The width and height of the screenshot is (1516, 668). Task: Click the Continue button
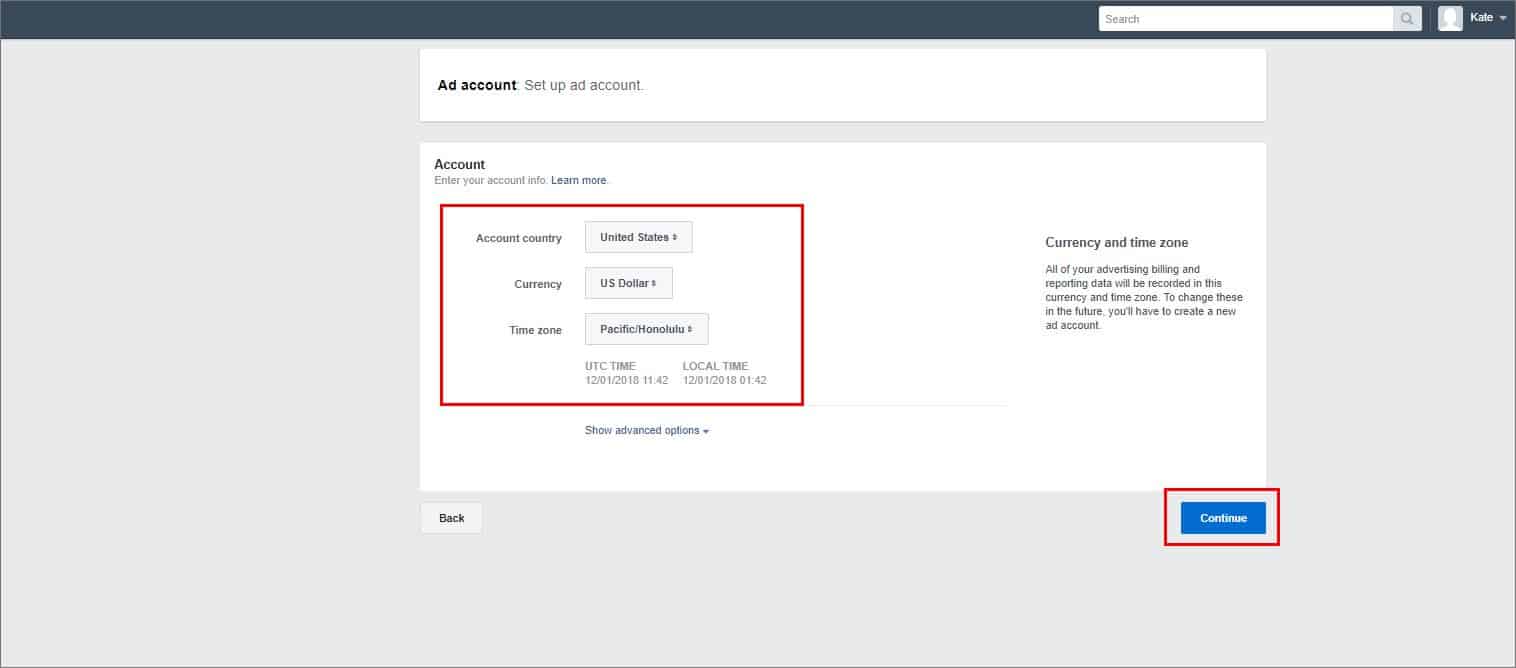tap(1222, 517)
